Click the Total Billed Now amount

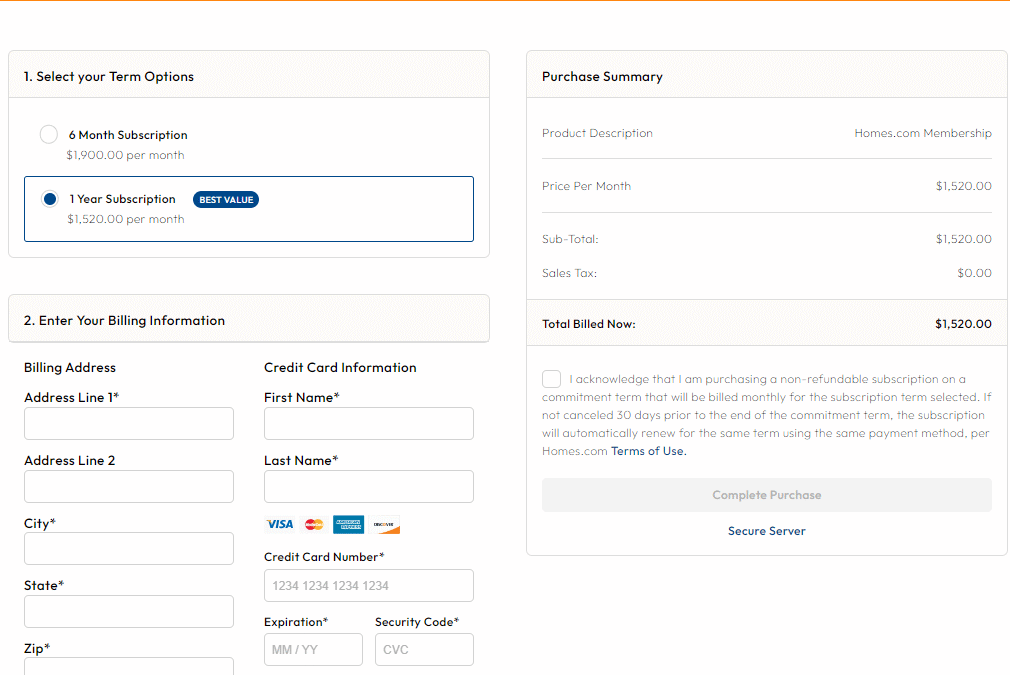[964, 323]
